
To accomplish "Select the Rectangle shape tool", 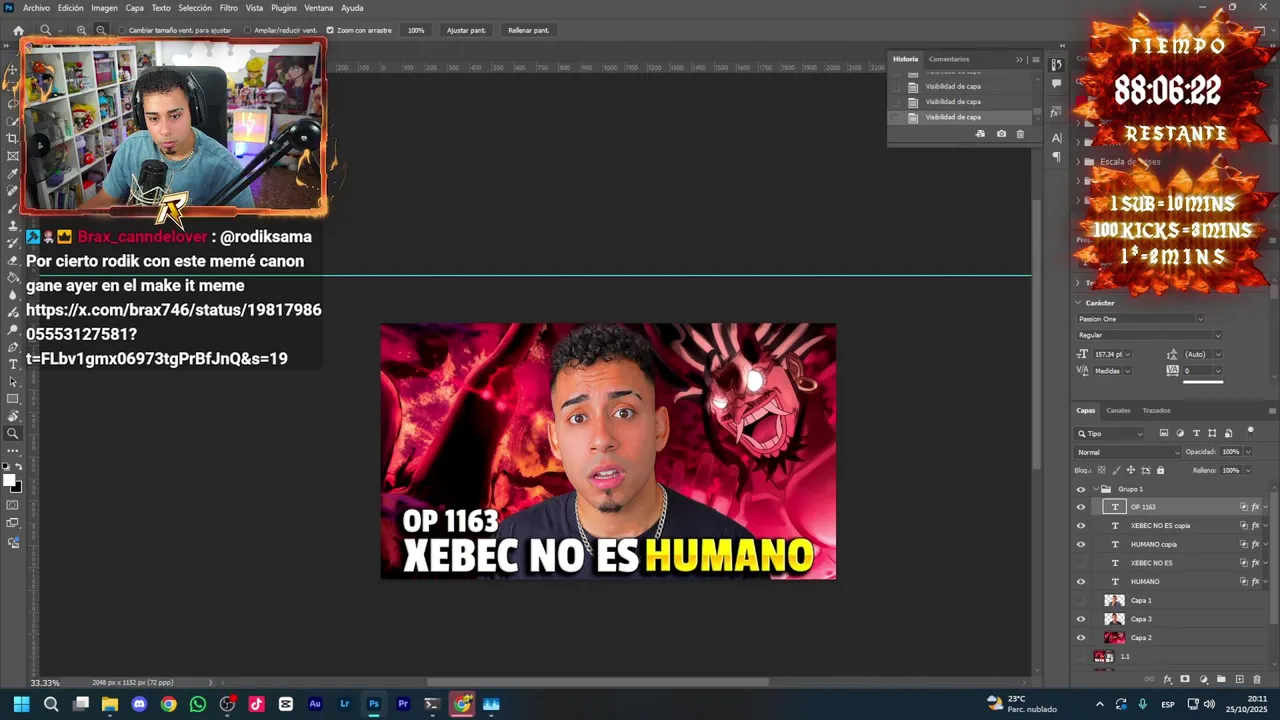I will (13, 399).
